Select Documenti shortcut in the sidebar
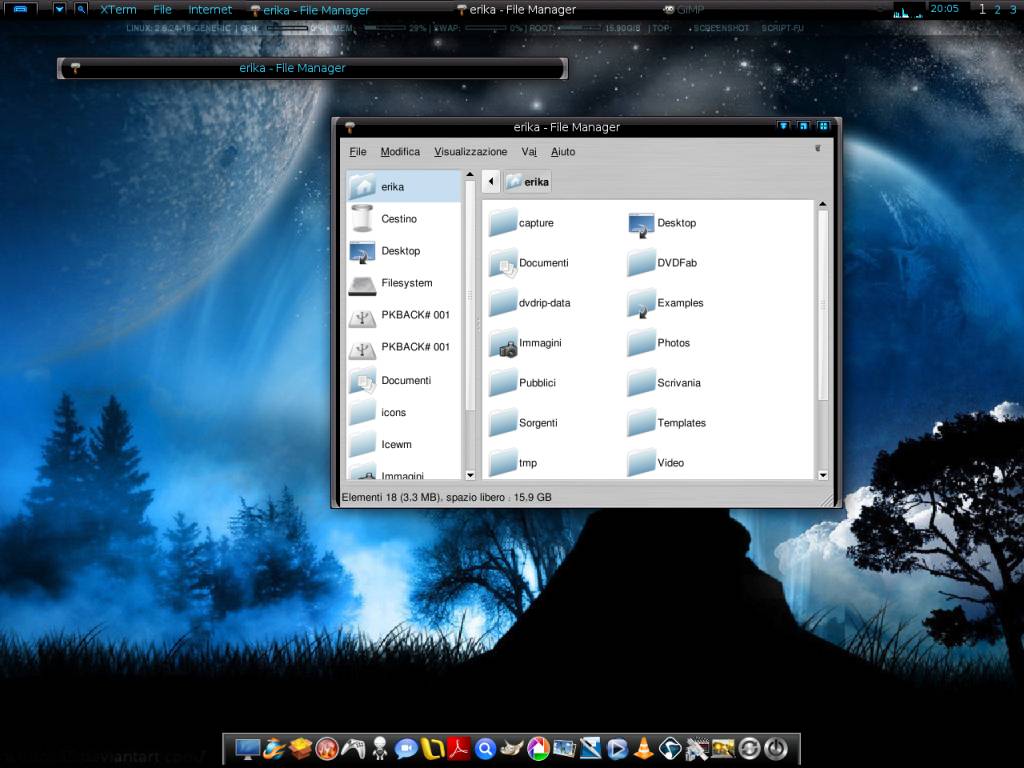Viewport: 1024px width, 768px height. point(404,380)
